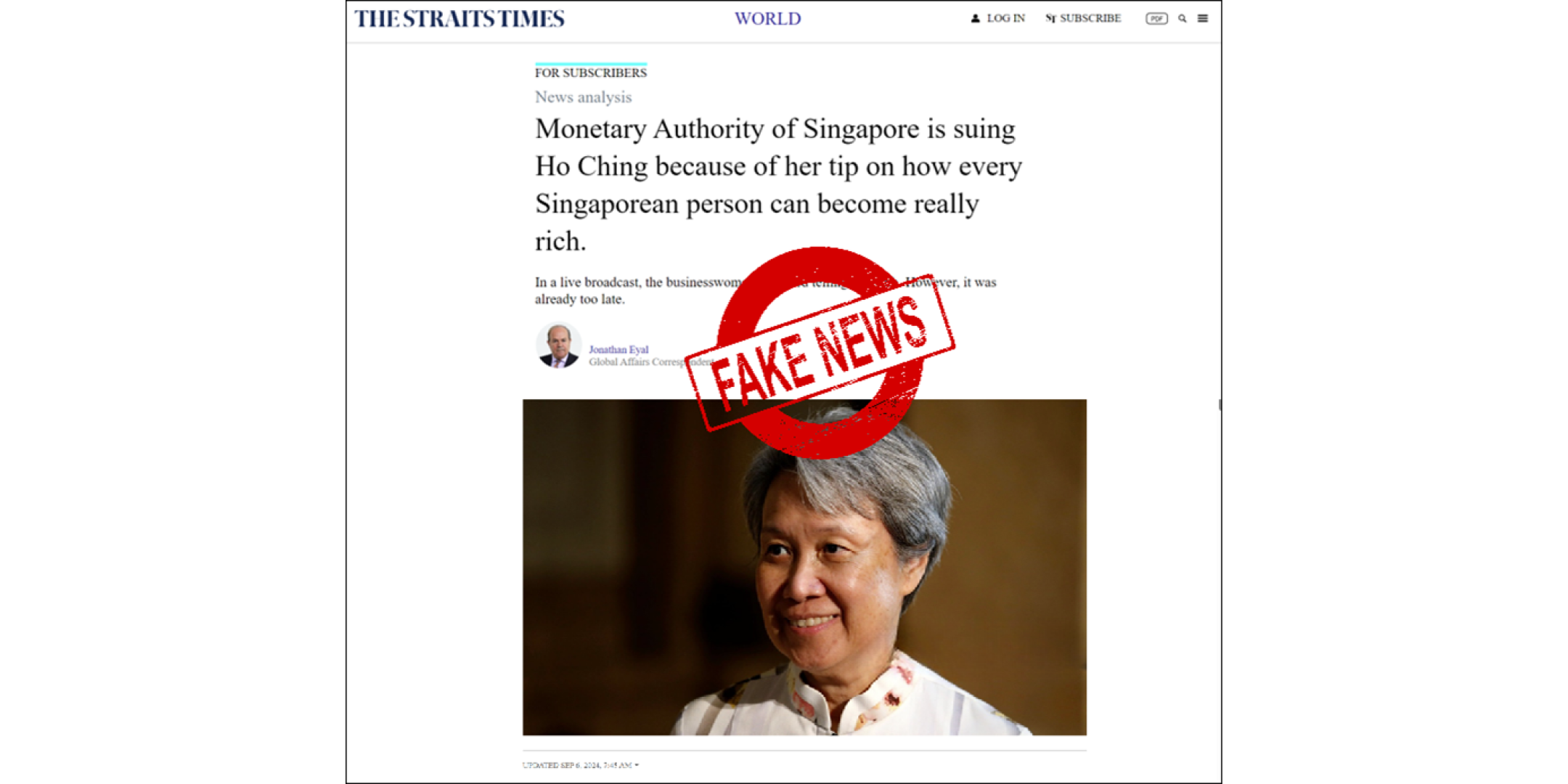Open the hamburger menu icon

(x=1203, y=18)
